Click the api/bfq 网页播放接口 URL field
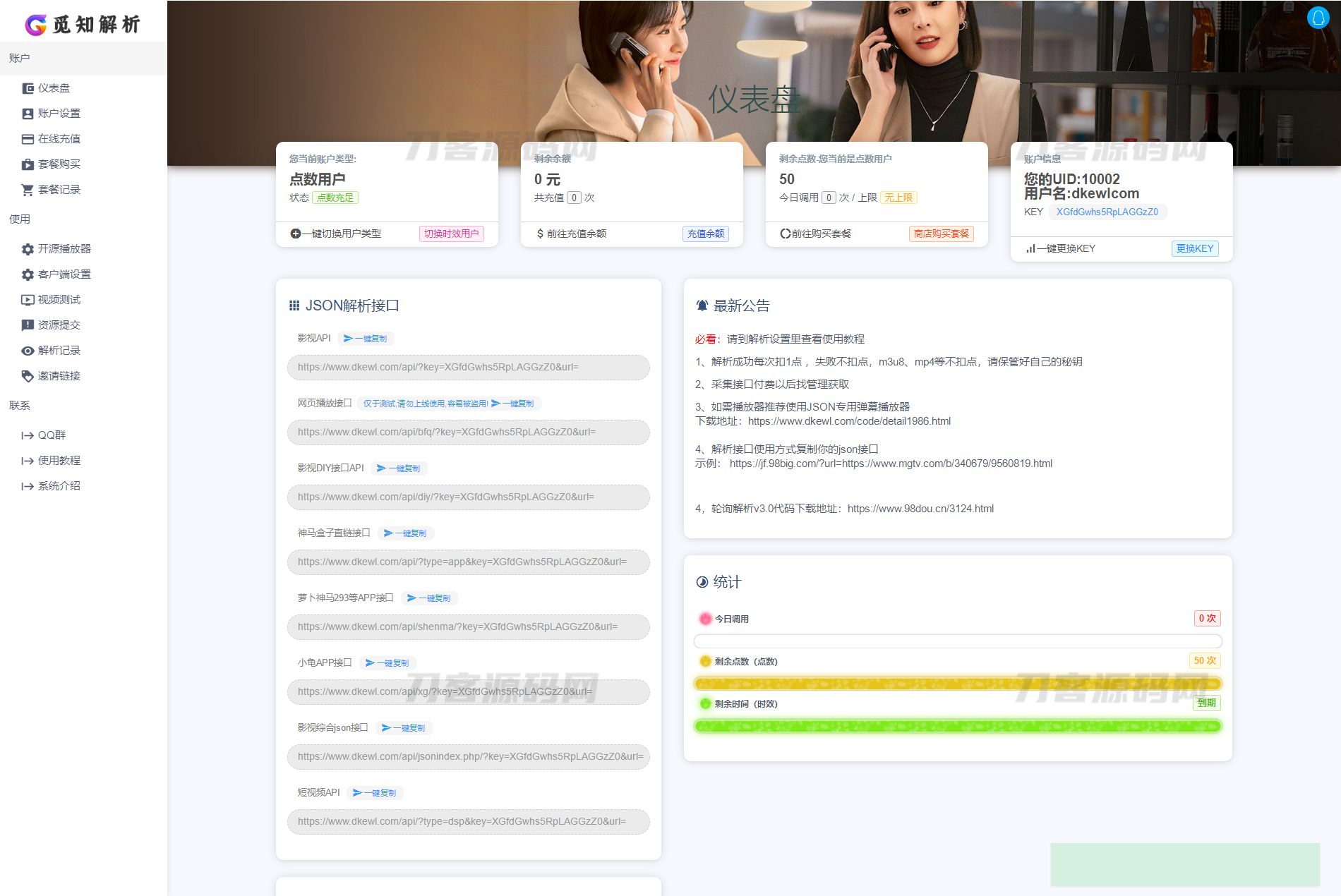This screenshot has height=896, width=1341. point(469,432)
